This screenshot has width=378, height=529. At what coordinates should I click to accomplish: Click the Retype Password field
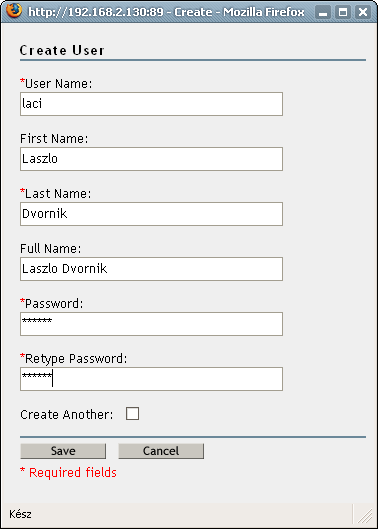coord(151,379)
